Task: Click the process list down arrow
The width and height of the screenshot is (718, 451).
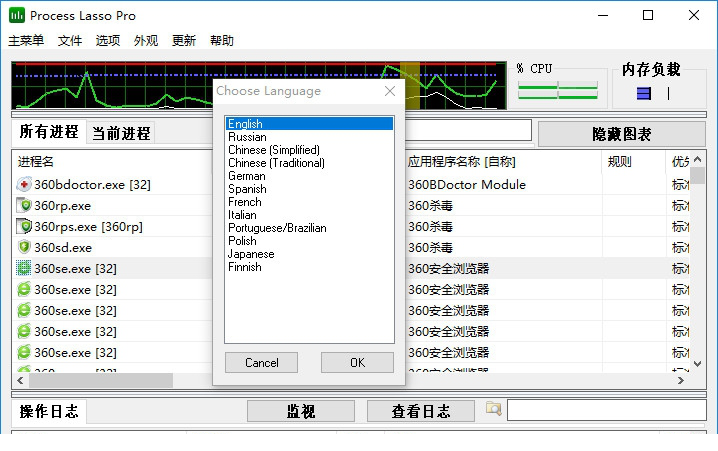Action: [x=697, y=364]
